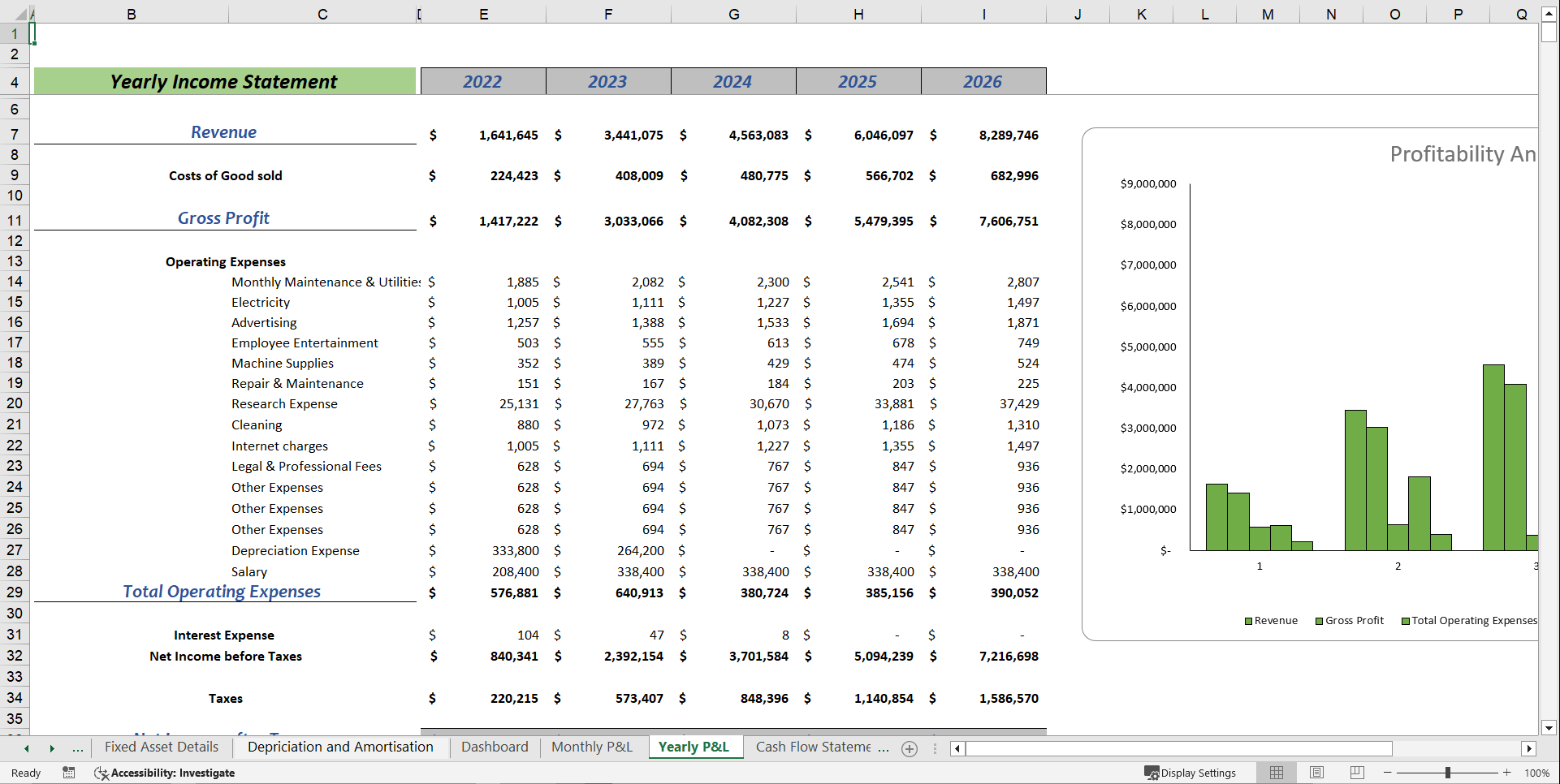This screenshot has width=1560, height=784.
Task: Click the Costs of Good sold label
Action: [x=226, y=175]
